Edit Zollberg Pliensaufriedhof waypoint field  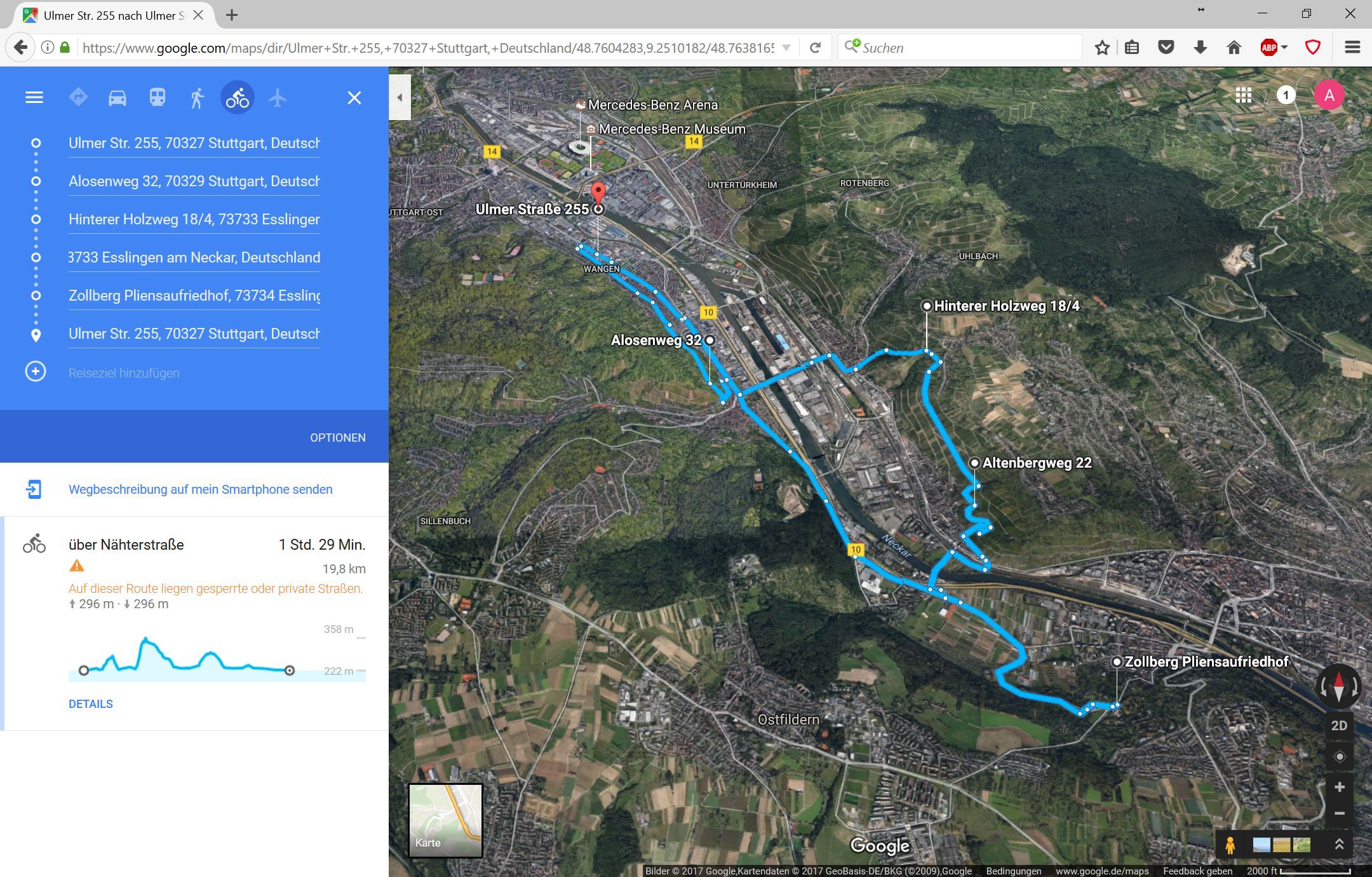click(x=194, y=296)
